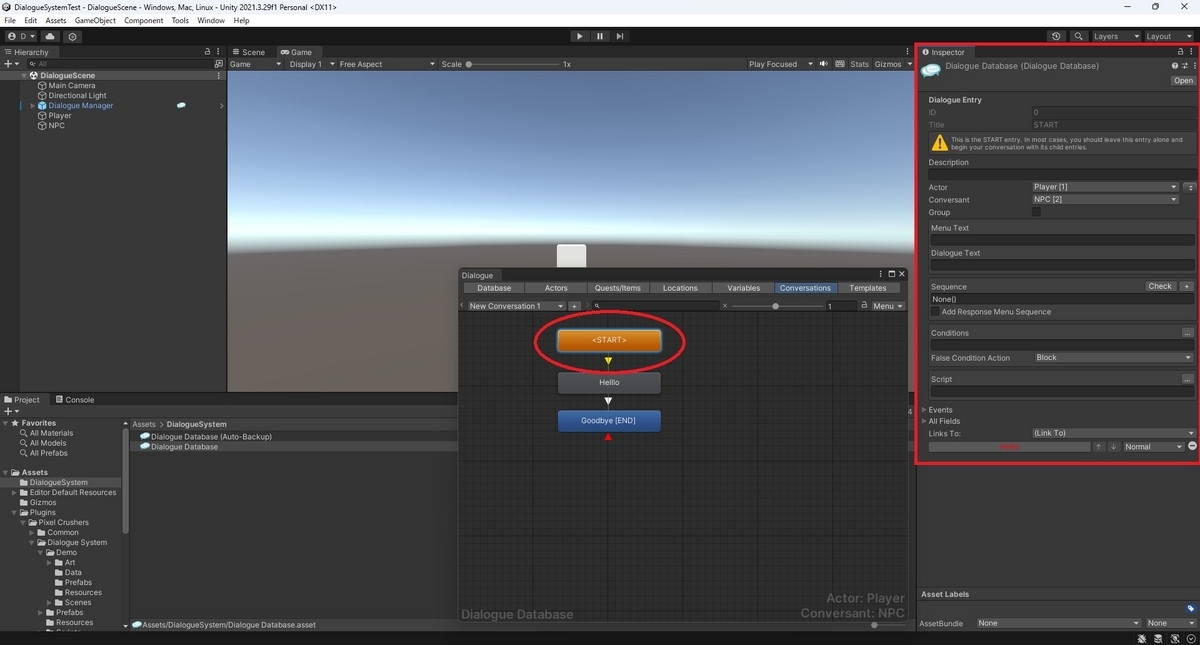Adjust the Dialogue canvas zoom slider
This screenshot has width=1200, height=645.
click(778, 306)
